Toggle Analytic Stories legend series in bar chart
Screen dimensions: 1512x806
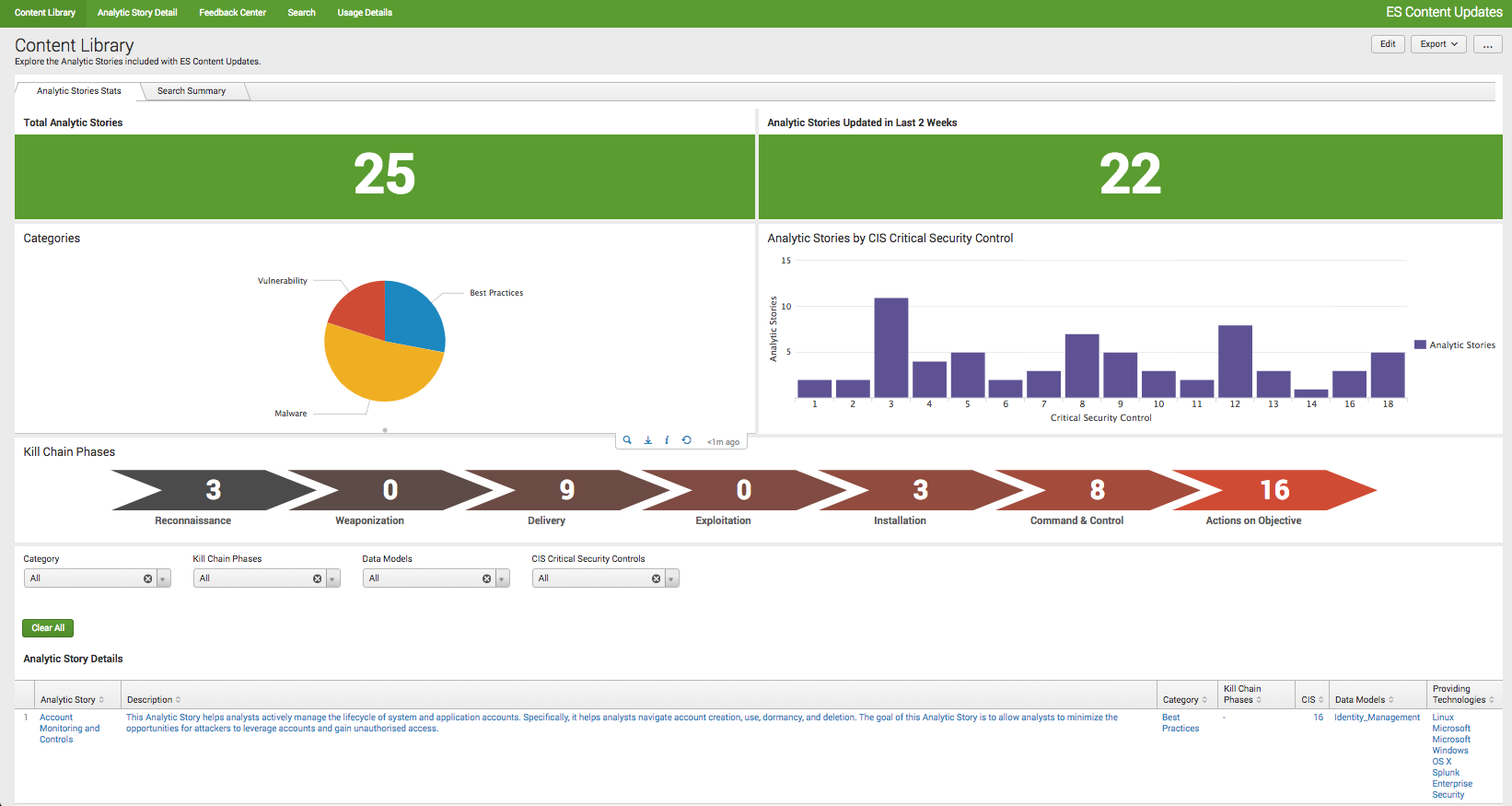pos(1455,345)
